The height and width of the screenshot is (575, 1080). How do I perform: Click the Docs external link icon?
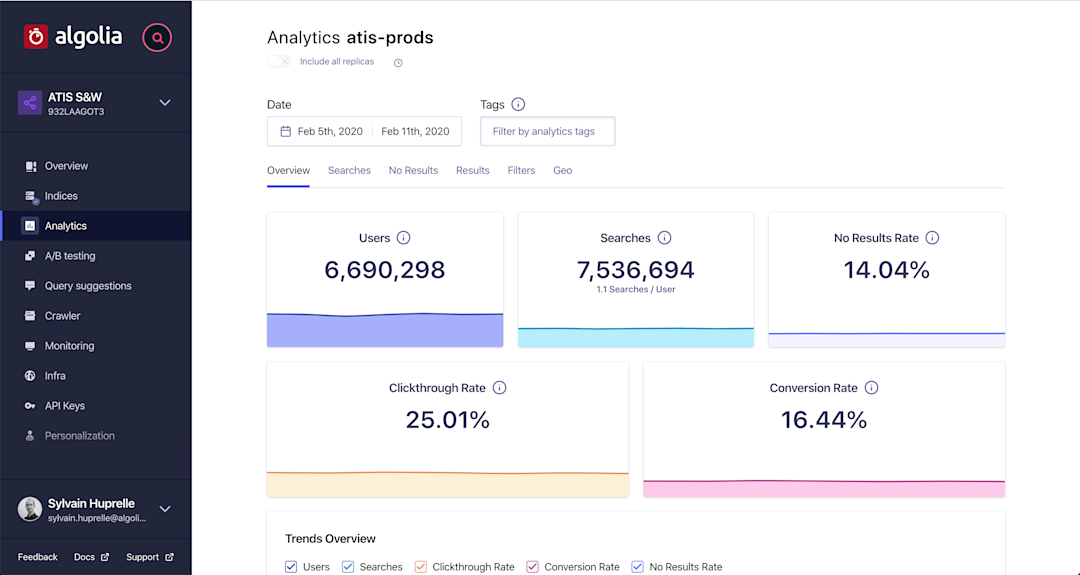point(105,557)
